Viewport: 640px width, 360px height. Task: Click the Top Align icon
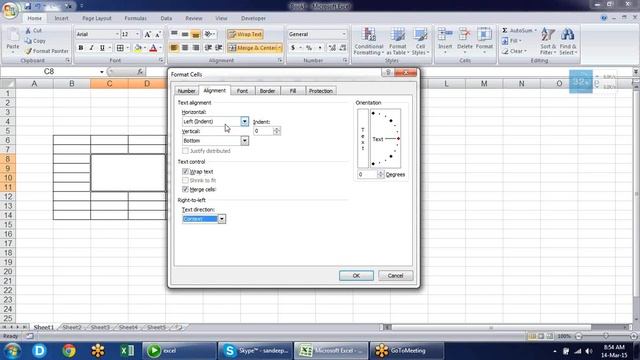click(x=174, y=34)
